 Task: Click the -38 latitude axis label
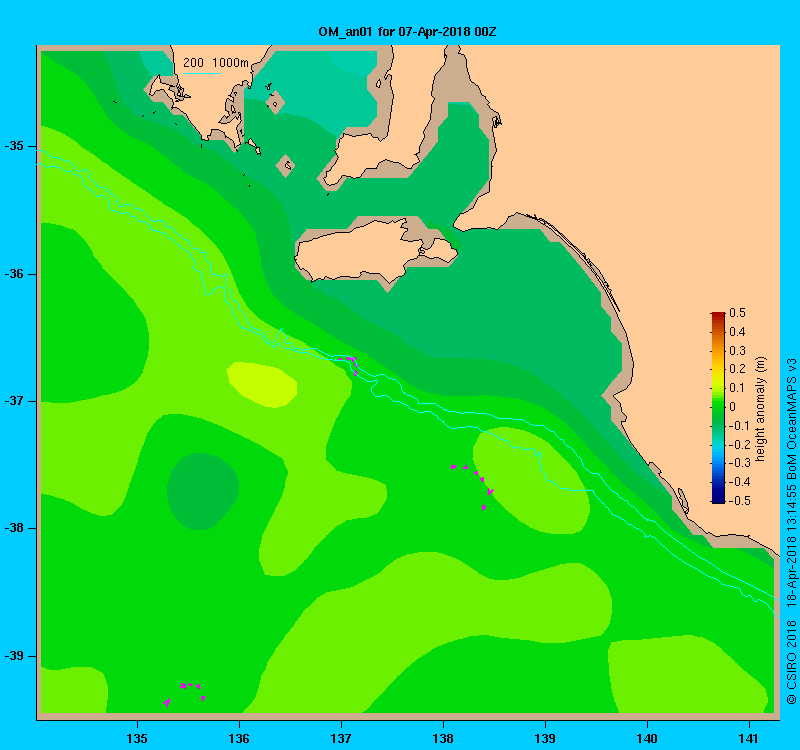14,528
